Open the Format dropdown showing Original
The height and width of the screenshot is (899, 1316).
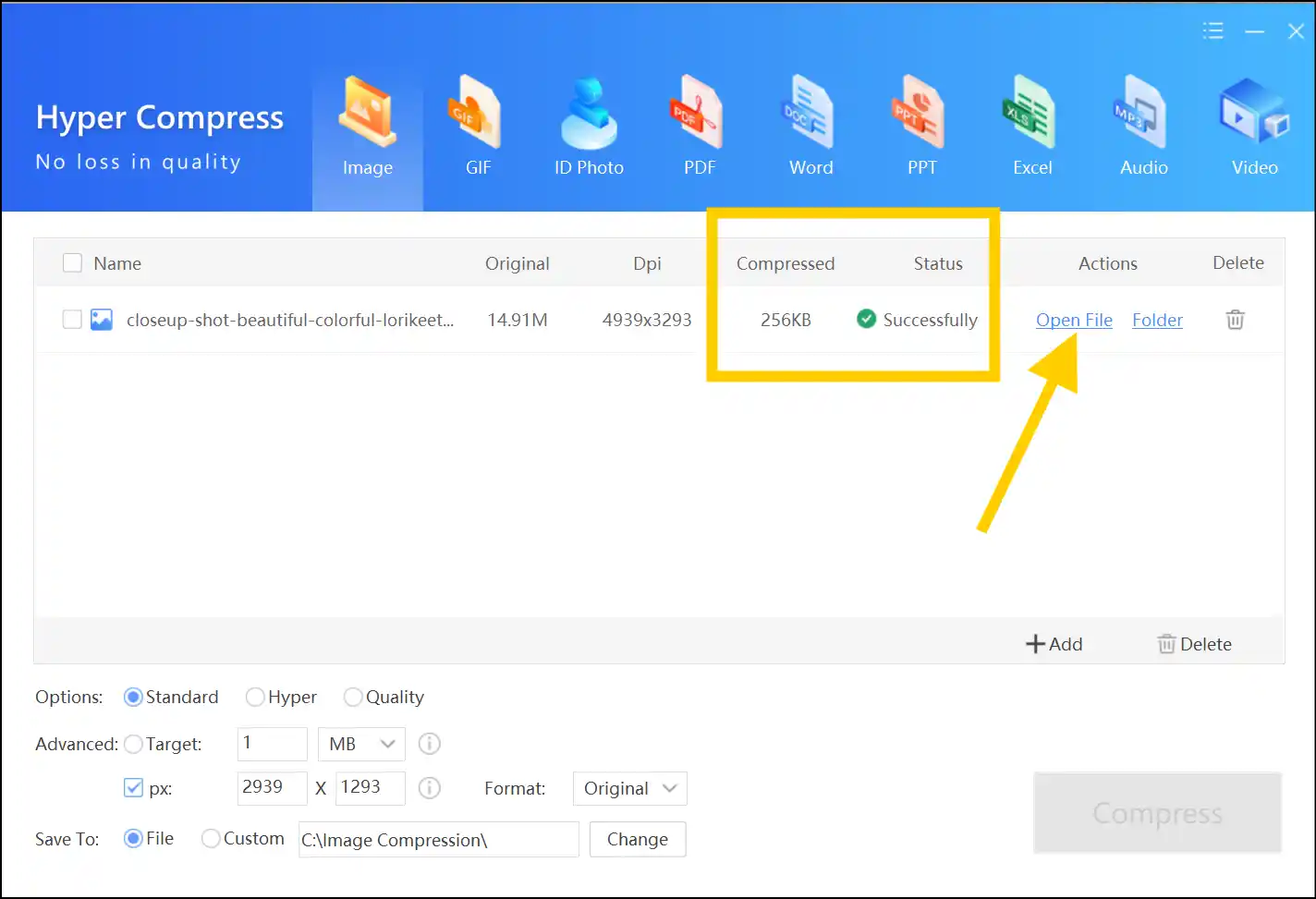(x=630, y=788)
